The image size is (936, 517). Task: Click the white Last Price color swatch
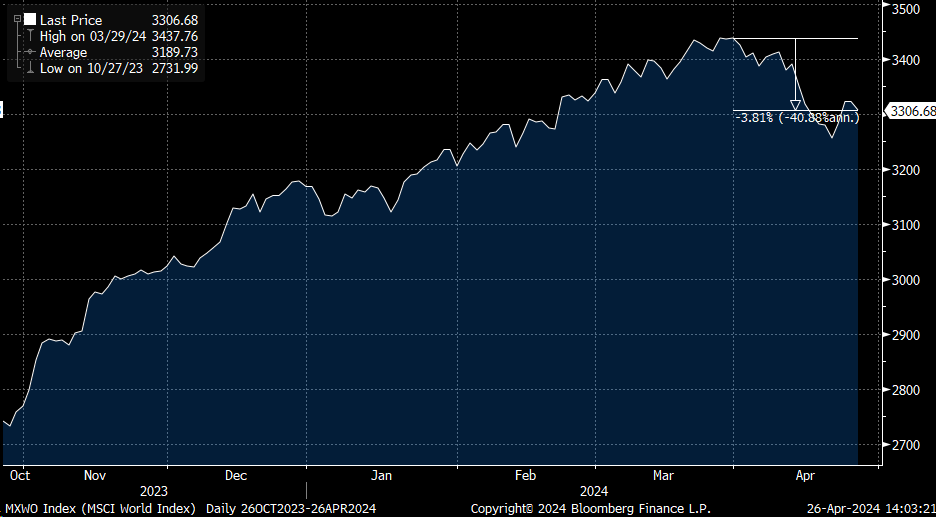[x=29, y=19]
